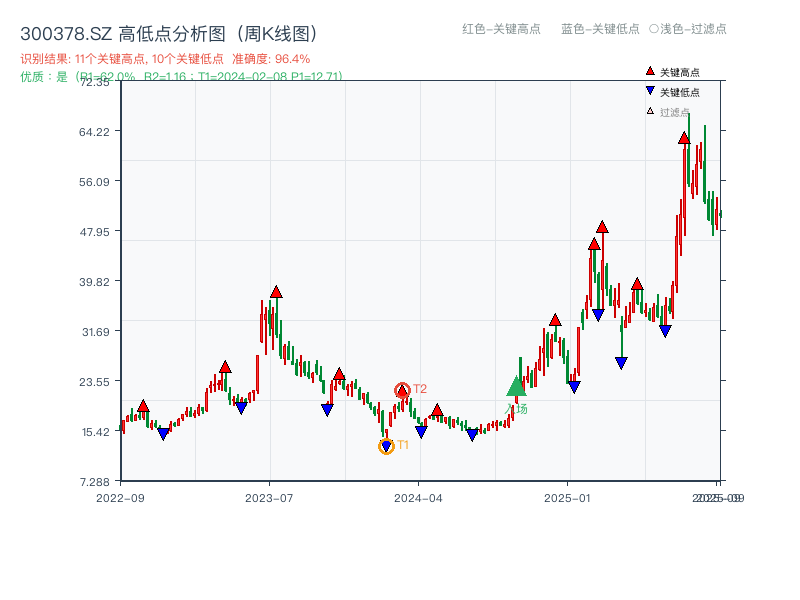Click the 31.69 y-axis label
The image size is (800, 600).
click(x=96, y=332)
